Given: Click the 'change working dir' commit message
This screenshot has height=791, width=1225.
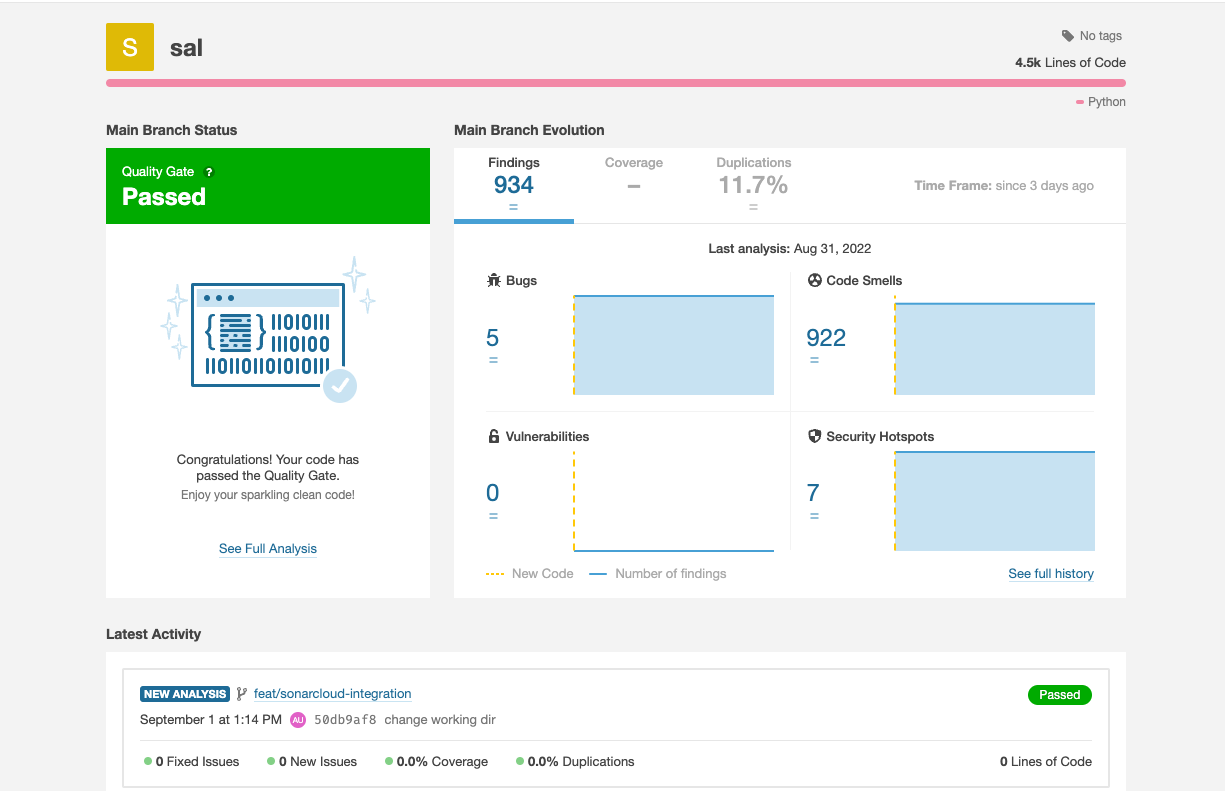Looking at the screenshot, I should click(440, 720).
